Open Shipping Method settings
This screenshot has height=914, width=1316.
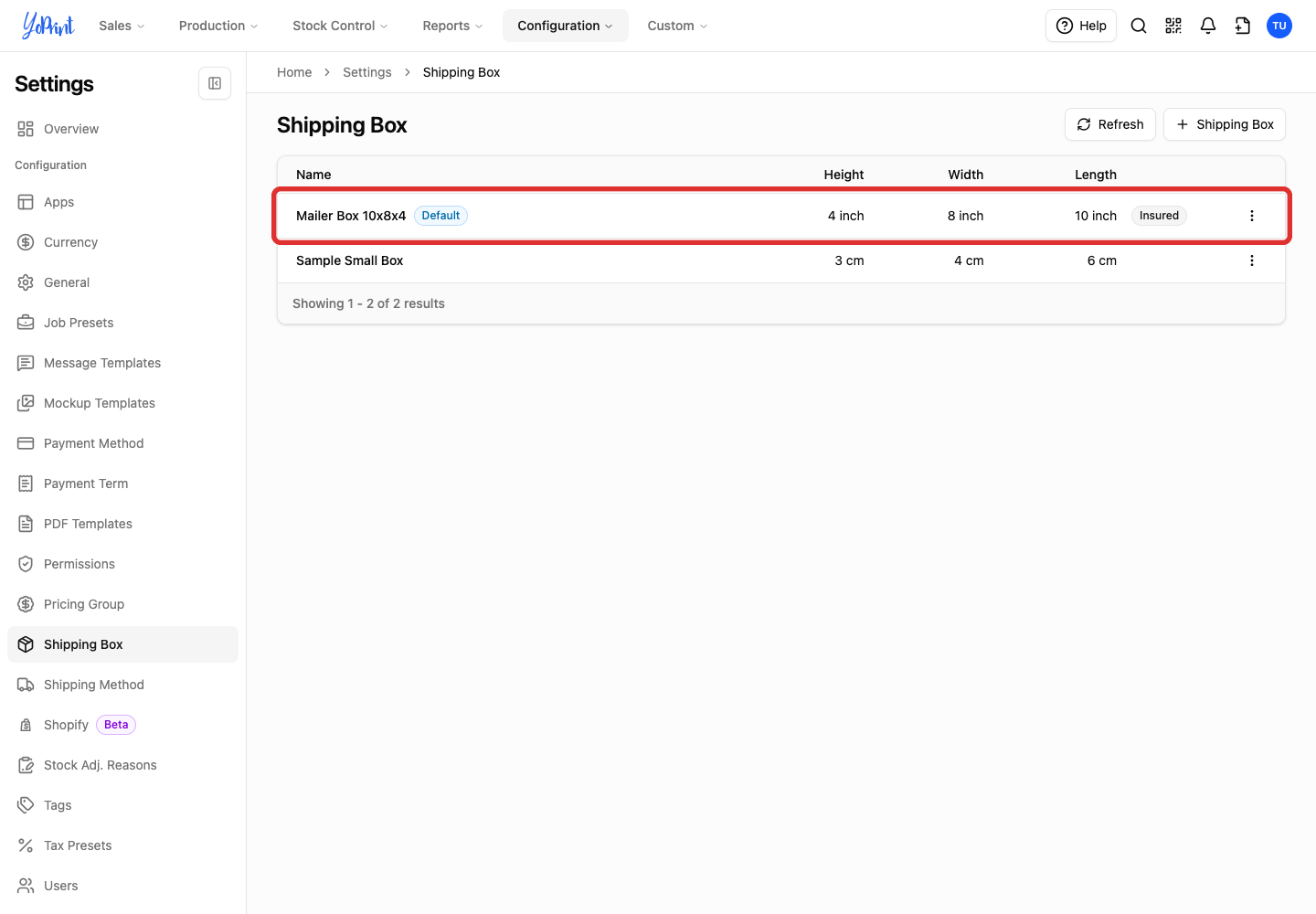coord(122,685)
